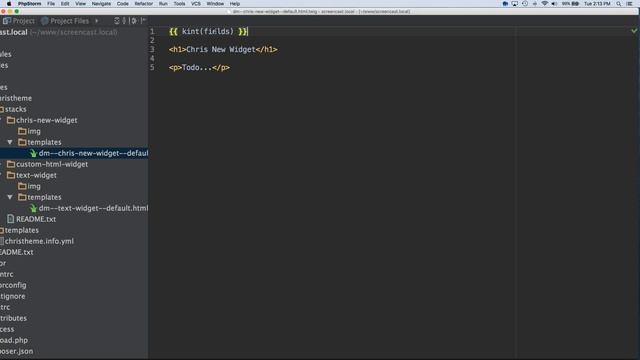Open Spotlight search in menu bar

(x=619, y=4)
